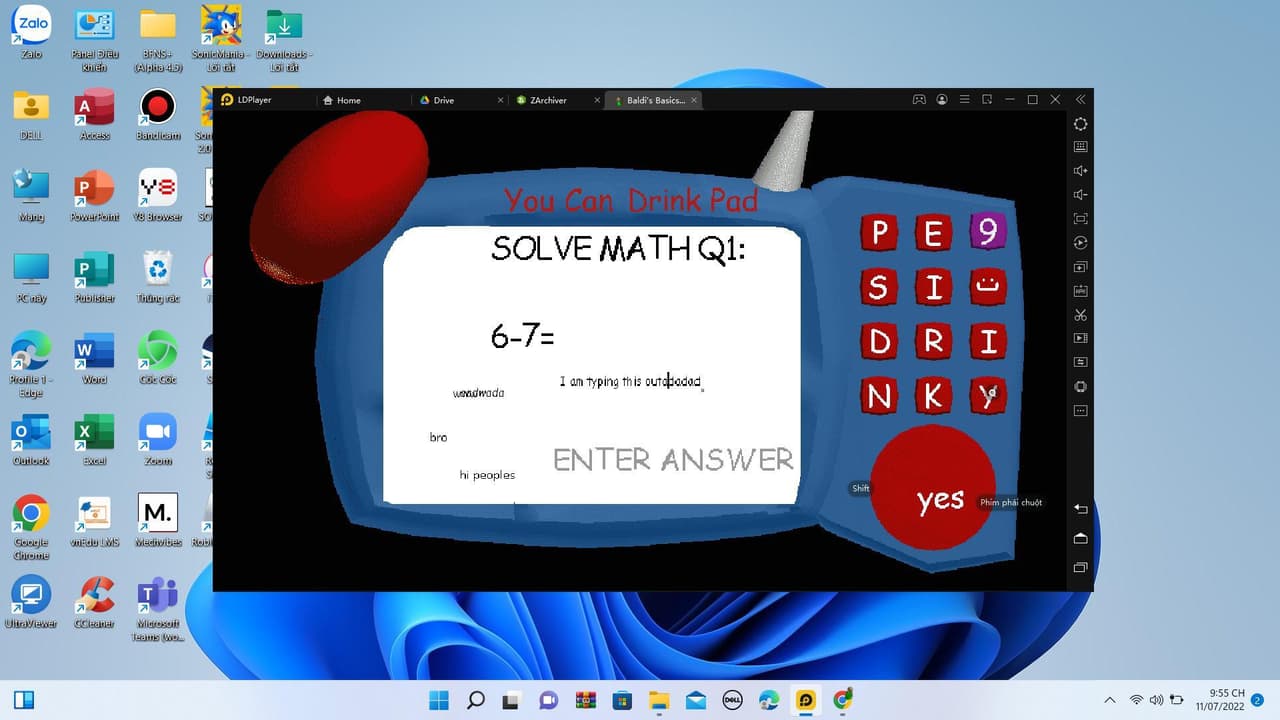Switch to the Home tab in LDPlayer
This screenshot has height=720, width=1280.
tap(341, 100)
